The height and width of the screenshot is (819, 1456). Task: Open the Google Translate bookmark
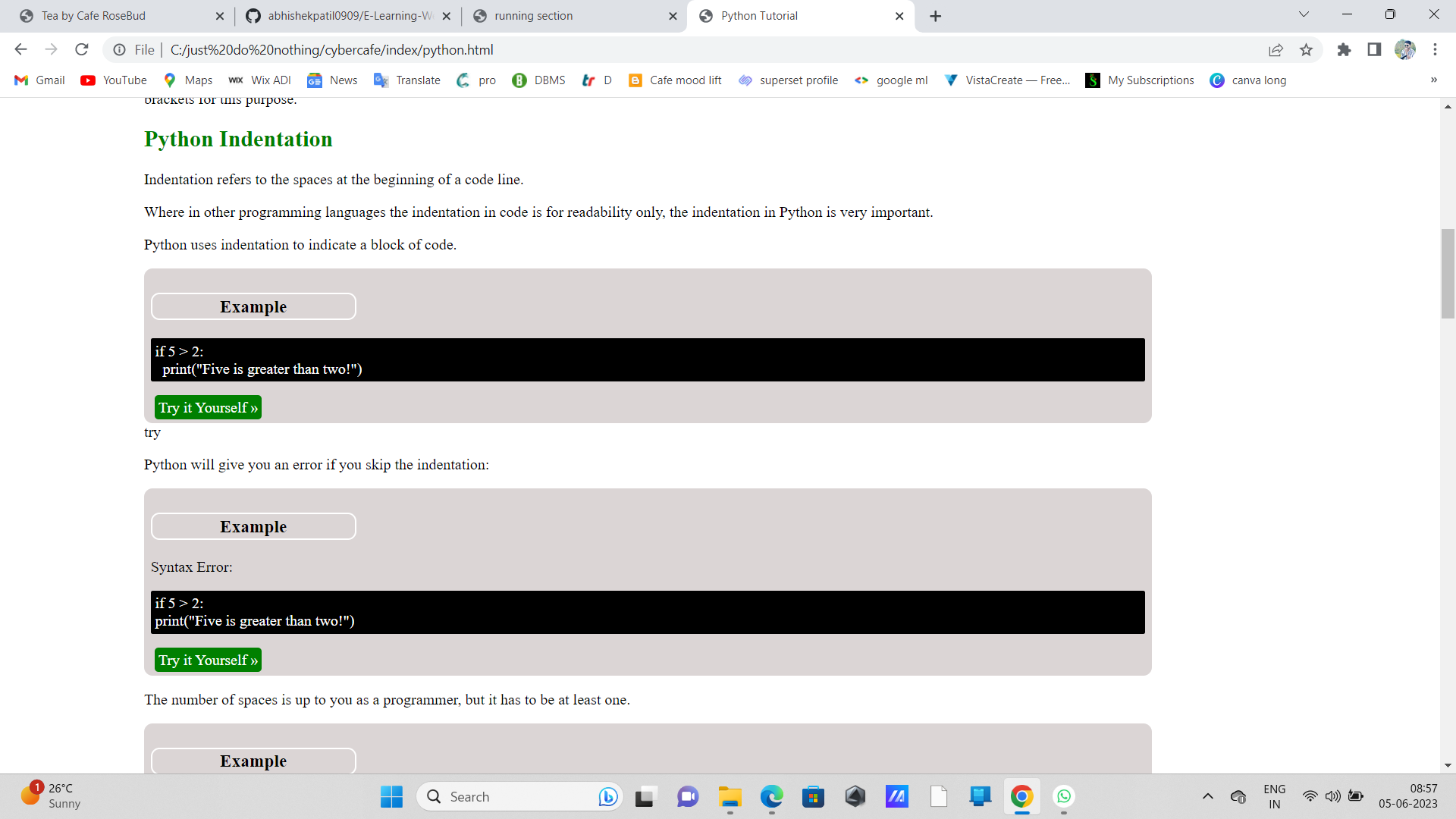coord(406,80)
